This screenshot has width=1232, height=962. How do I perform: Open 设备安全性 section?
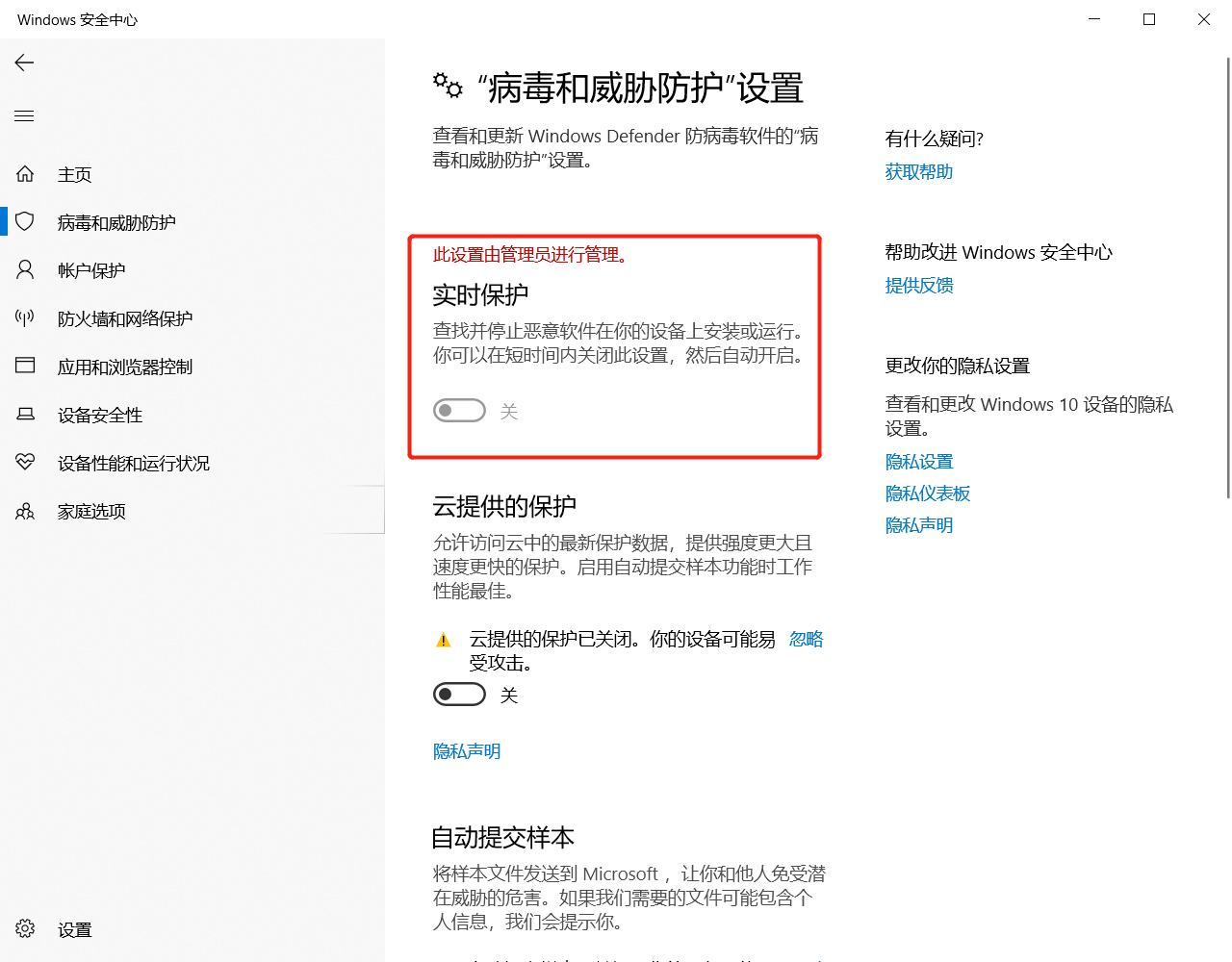point(192,415)
